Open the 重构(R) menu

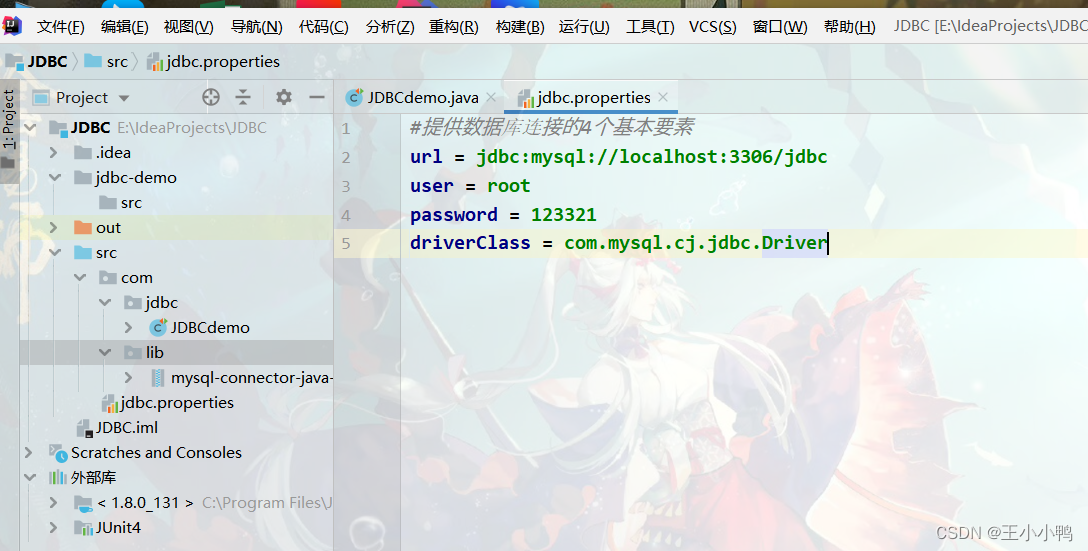tap(453, 27)
